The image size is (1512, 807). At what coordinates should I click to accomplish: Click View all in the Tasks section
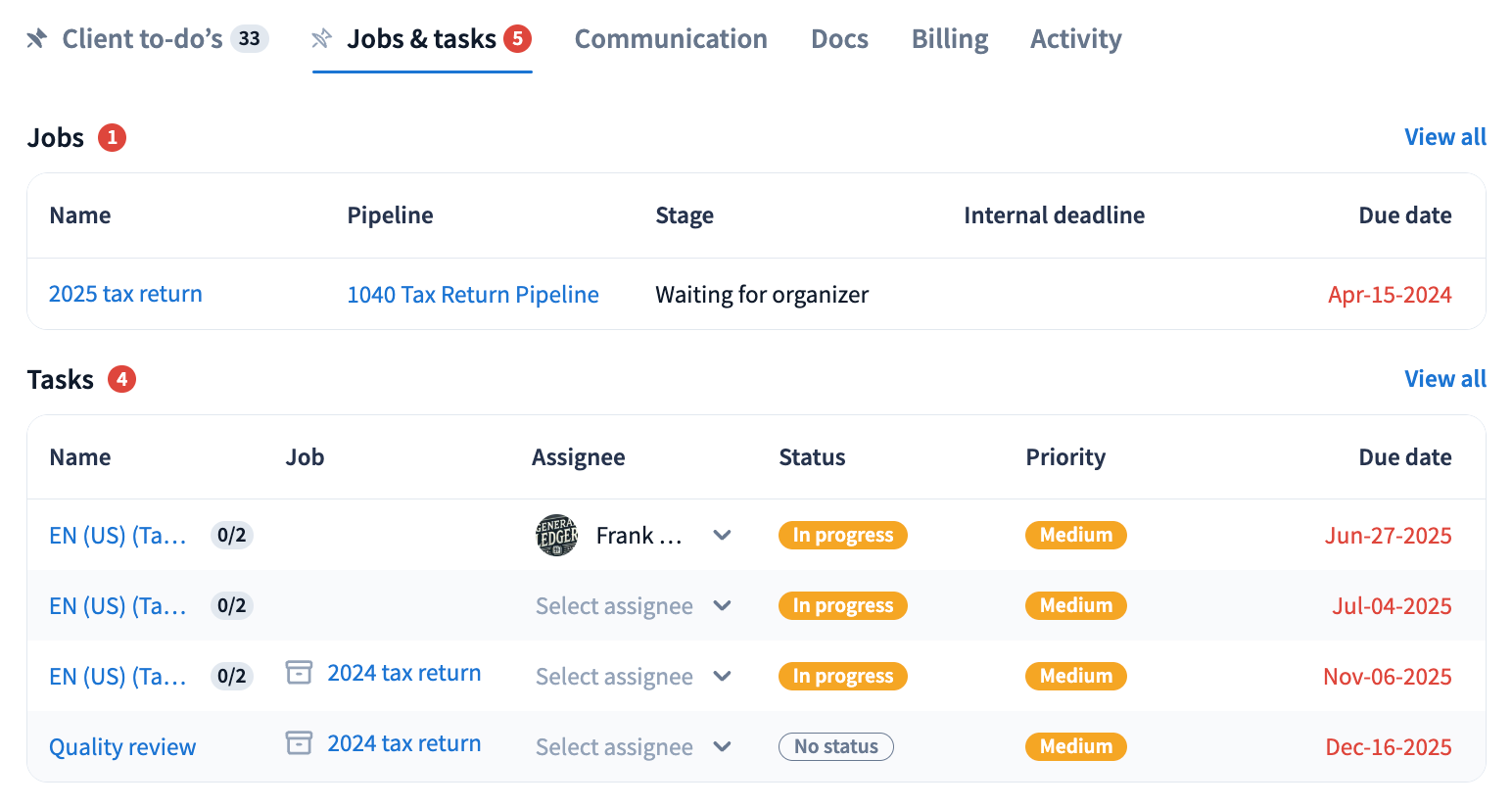[x=1444, y=379]
